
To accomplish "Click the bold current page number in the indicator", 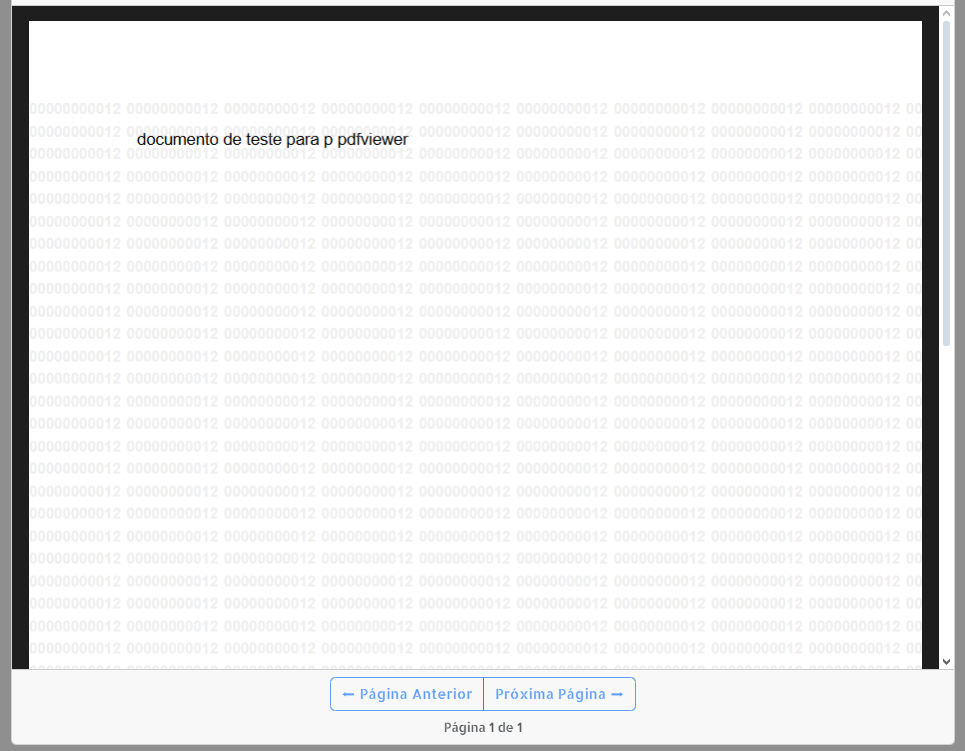I will (x=492, y=728).
